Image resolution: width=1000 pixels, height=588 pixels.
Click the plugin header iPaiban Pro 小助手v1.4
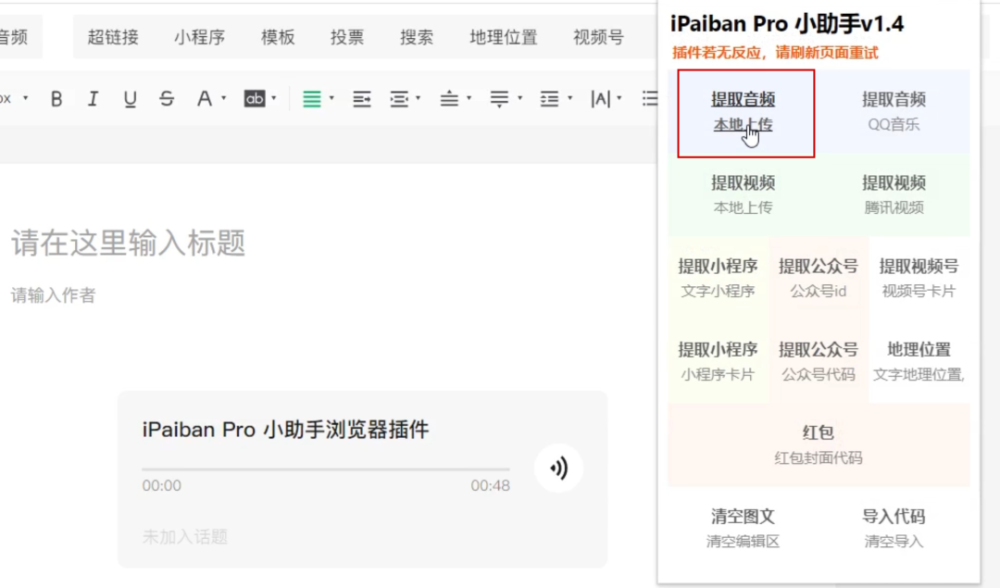pos(787,24)
